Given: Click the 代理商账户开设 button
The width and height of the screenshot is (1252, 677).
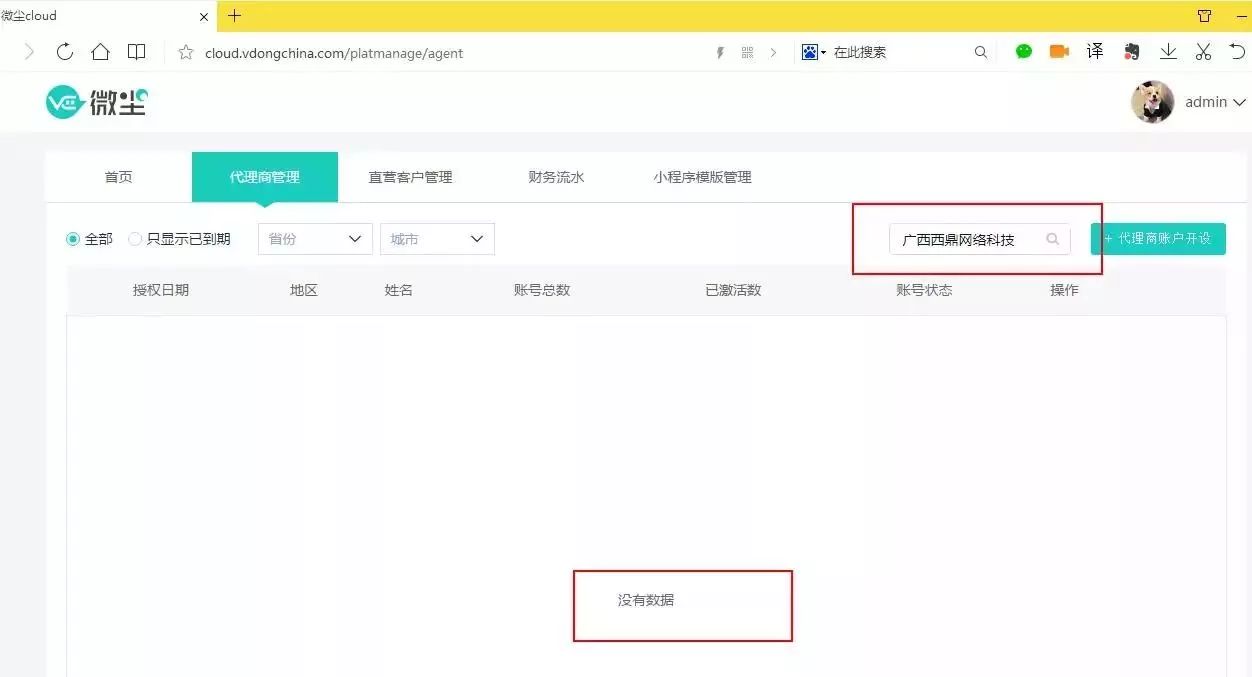Looking at the screenshot, I should [1158, 239].
